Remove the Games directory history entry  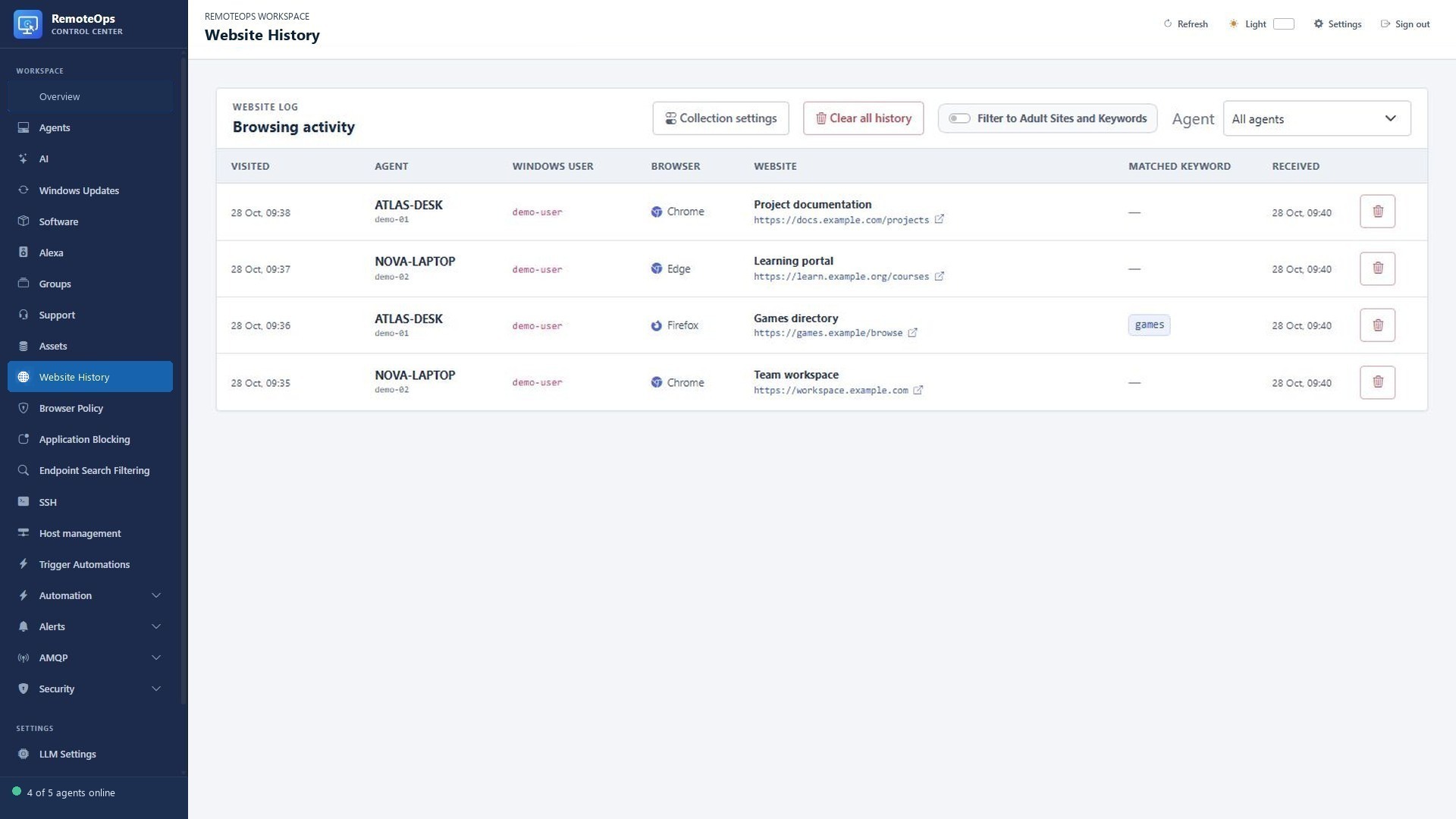pos(1377,325)
